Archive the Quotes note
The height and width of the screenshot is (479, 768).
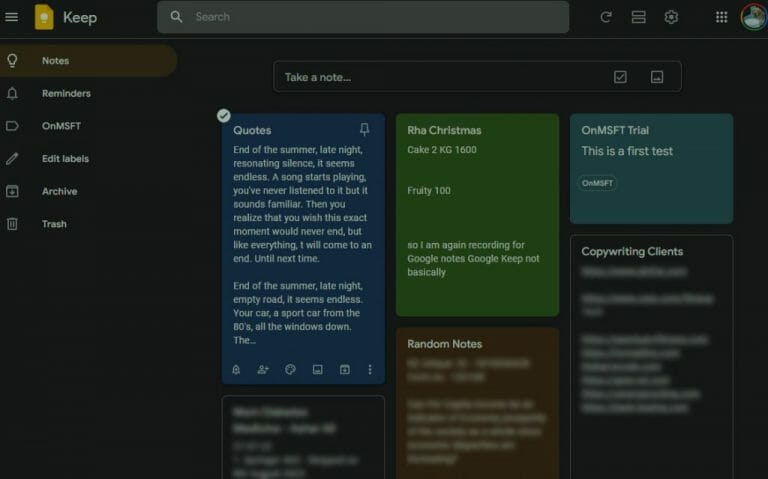coord(345,369)
